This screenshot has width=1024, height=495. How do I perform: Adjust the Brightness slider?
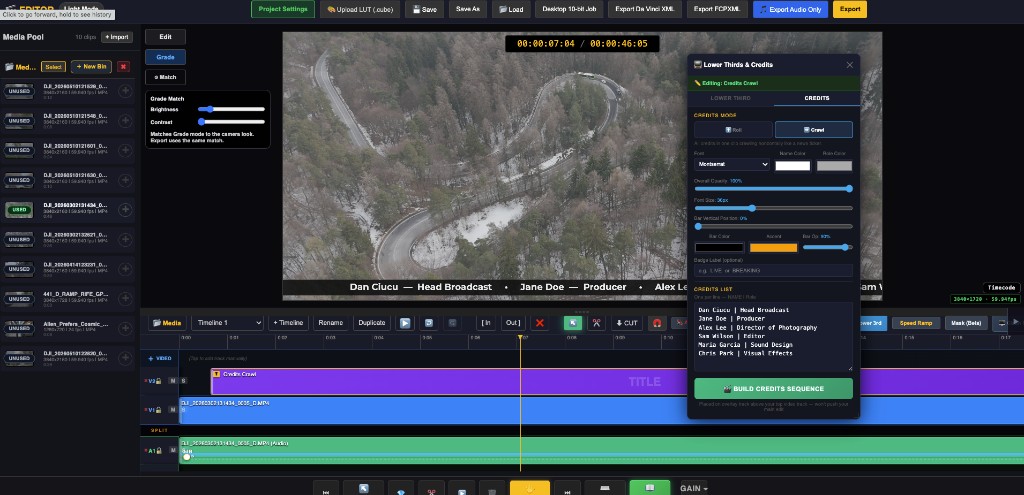coord(232,109)
